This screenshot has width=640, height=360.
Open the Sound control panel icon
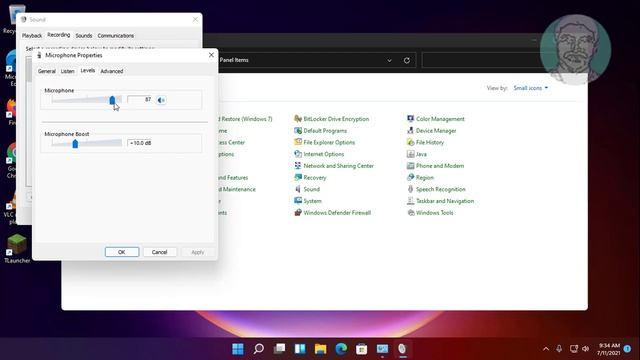[298, 189]
